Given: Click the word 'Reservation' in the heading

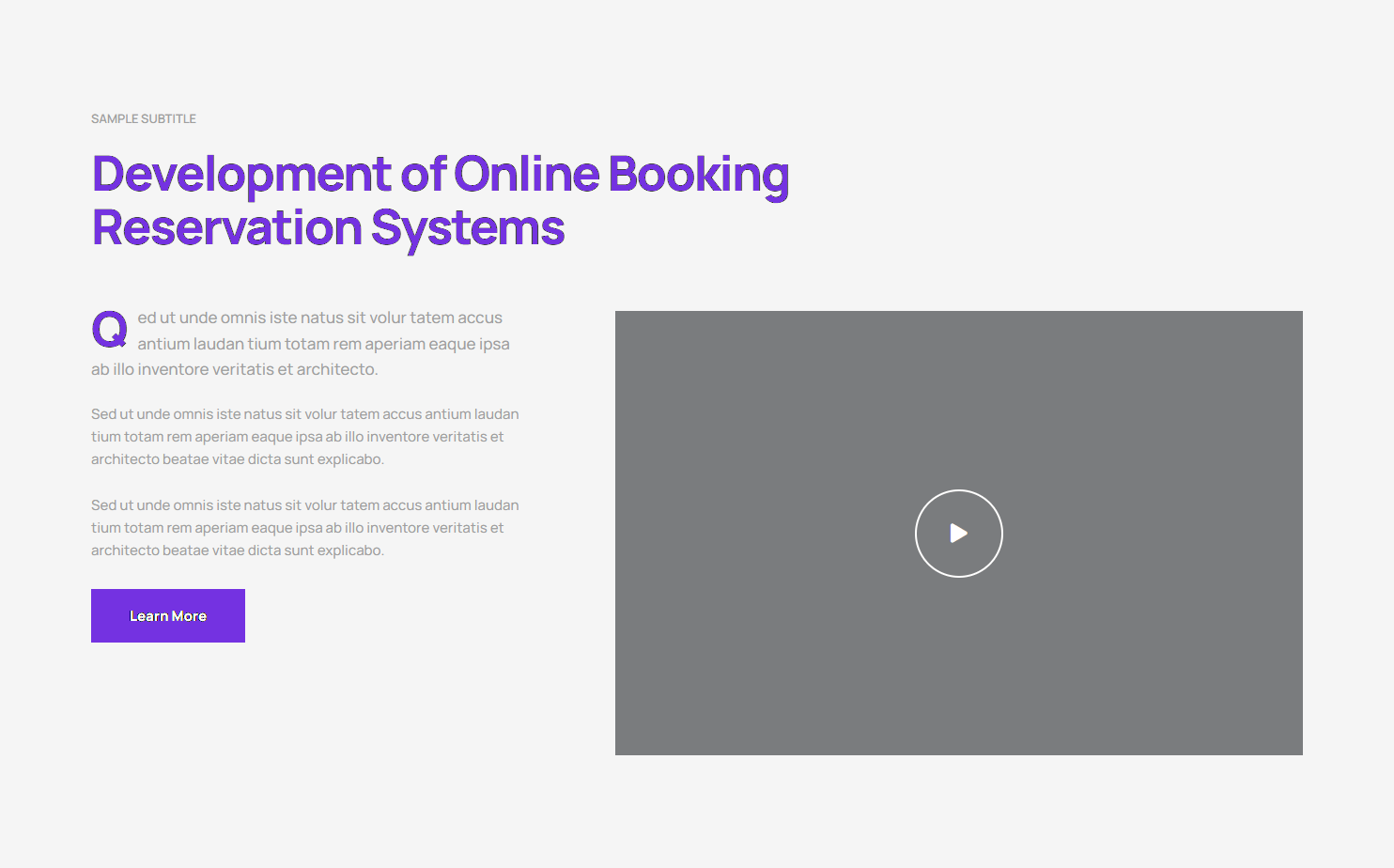Looking at the screenshot, I should [x=226, y=228].
